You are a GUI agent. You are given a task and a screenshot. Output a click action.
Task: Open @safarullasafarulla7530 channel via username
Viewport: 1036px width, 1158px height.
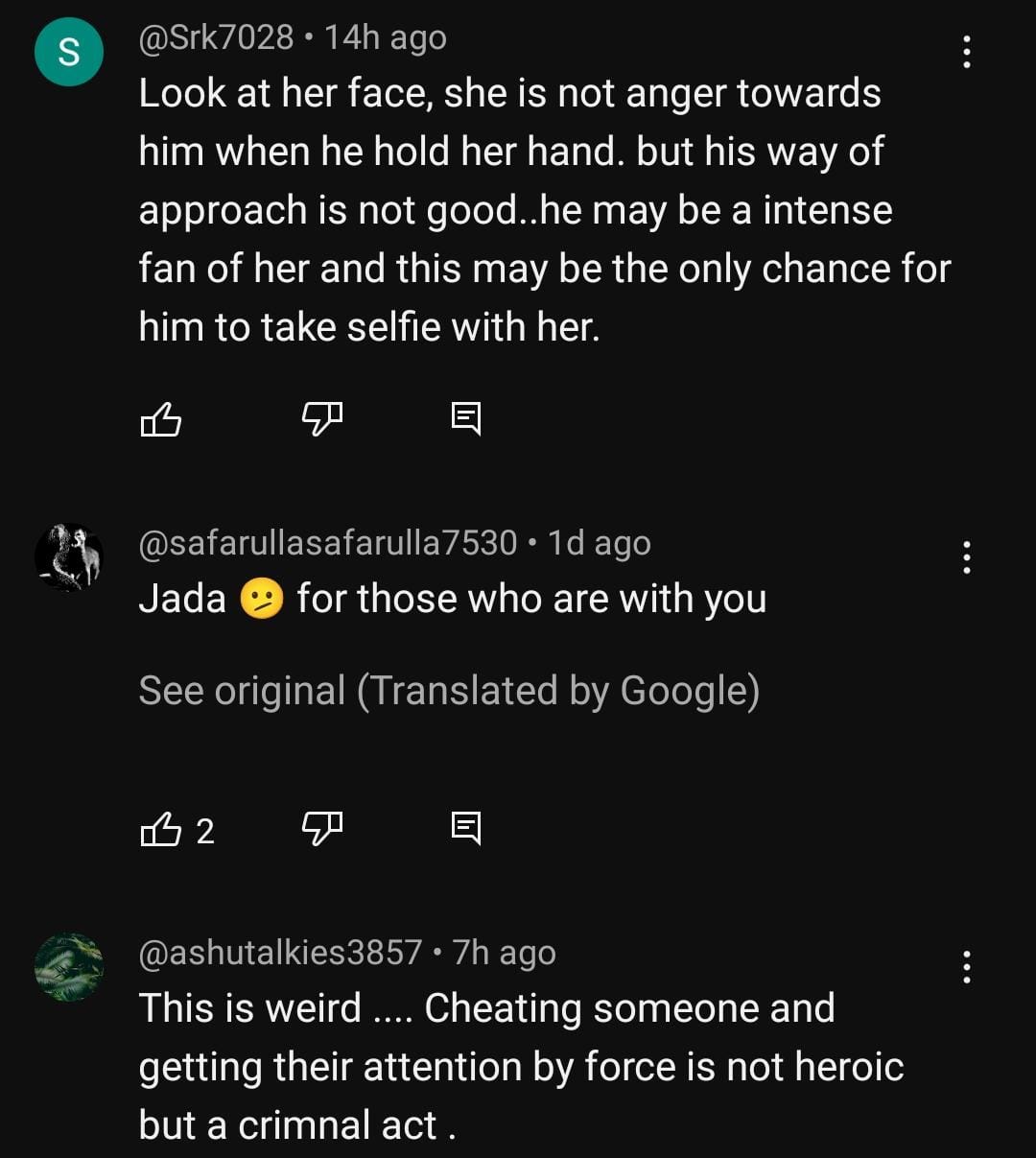(x=328, y=543)
